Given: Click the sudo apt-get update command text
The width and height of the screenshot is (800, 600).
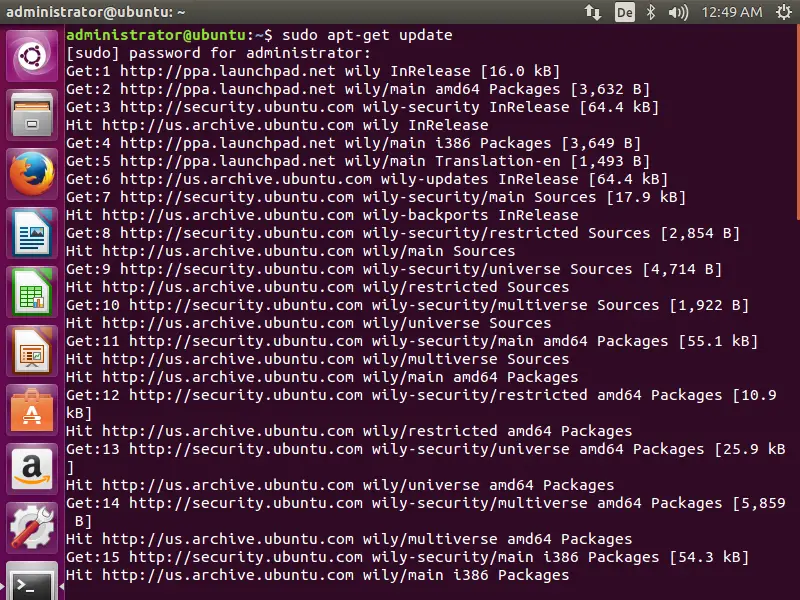Looking at the screenshot, I should click(x=367, y=35).
